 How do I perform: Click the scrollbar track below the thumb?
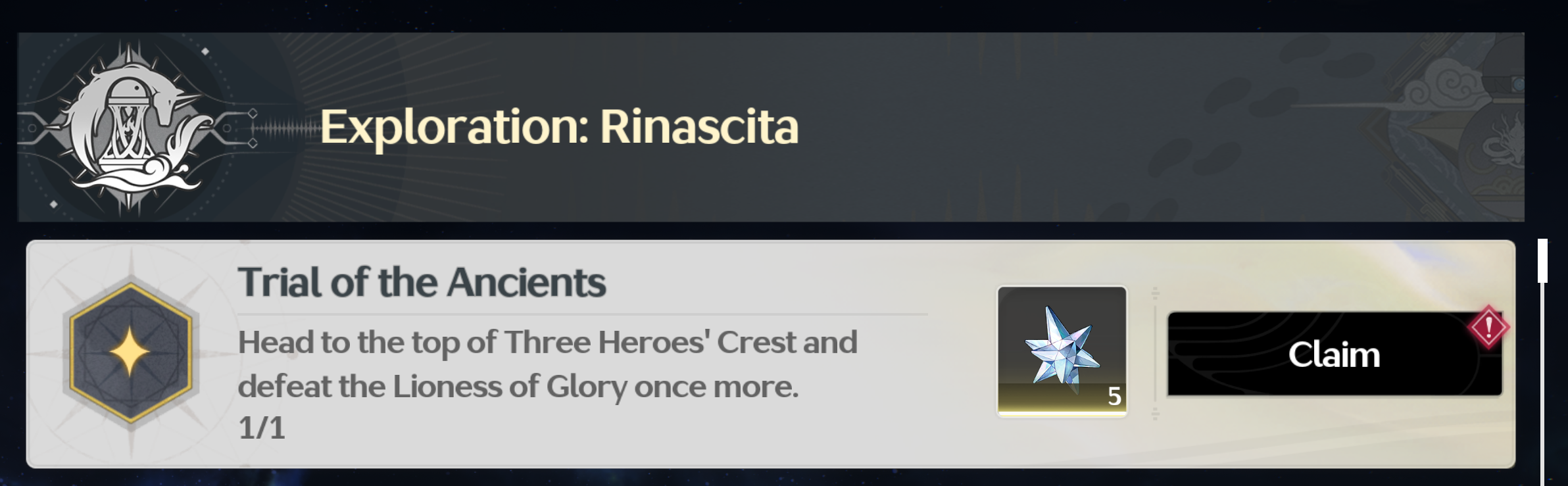(x=1542, y=395)
